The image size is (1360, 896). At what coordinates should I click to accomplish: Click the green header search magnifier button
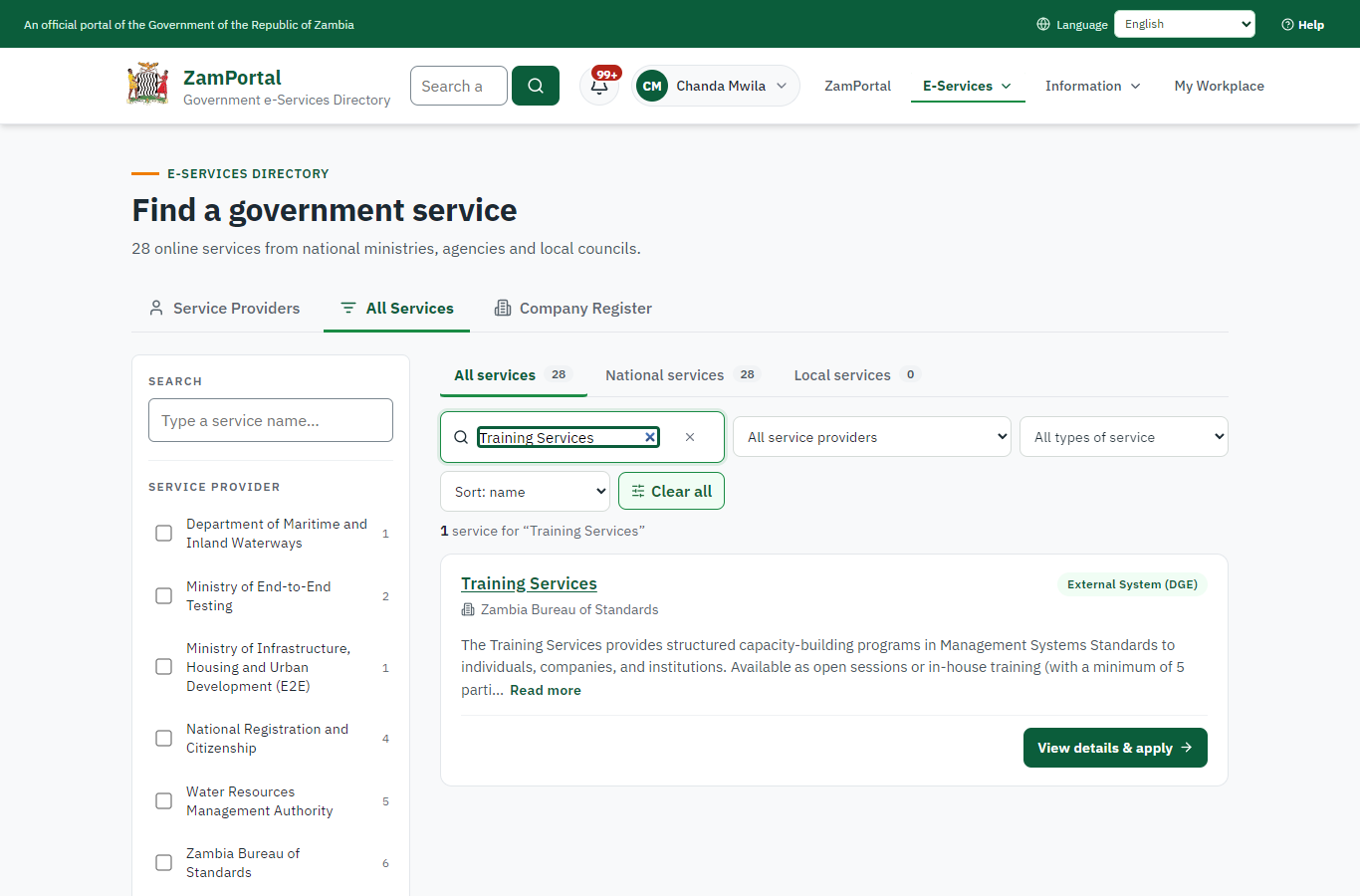pos(536,86)
